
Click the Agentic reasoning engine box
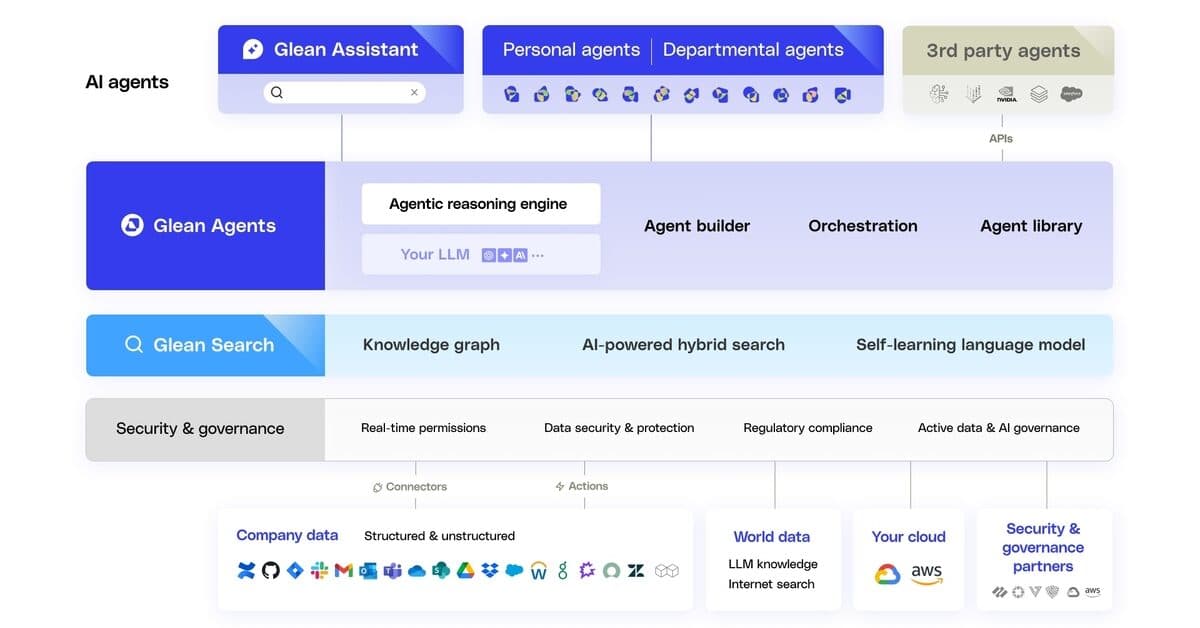[481, 204]
